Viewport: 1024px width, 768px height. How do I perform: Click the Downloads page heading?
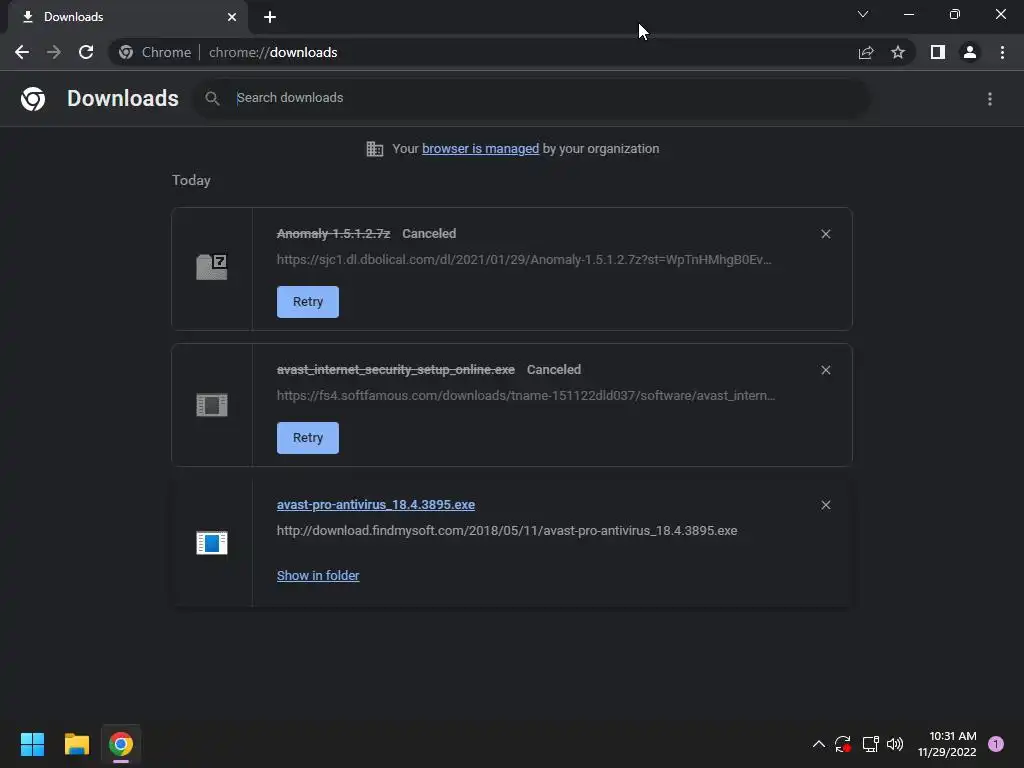click(x=123, y=99)
